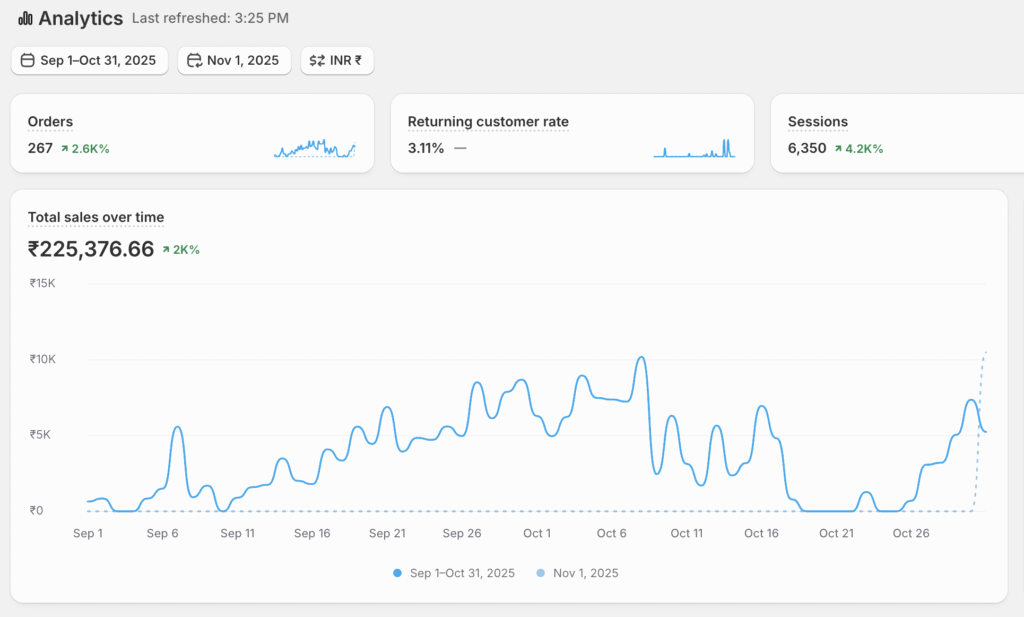This screenshot has width=1024, height=617.
Task: Open the INR ₹ currency selector
Action: [x=337, y=61]
